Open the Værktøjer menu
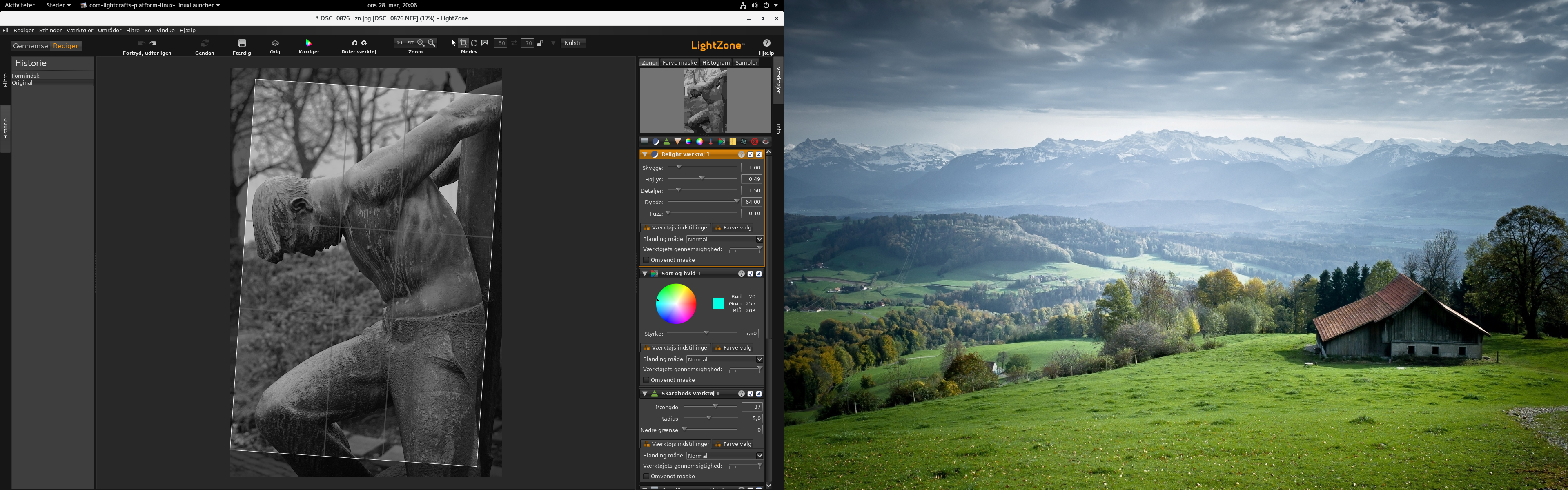1568x490 pixels. tap(80, 31)
